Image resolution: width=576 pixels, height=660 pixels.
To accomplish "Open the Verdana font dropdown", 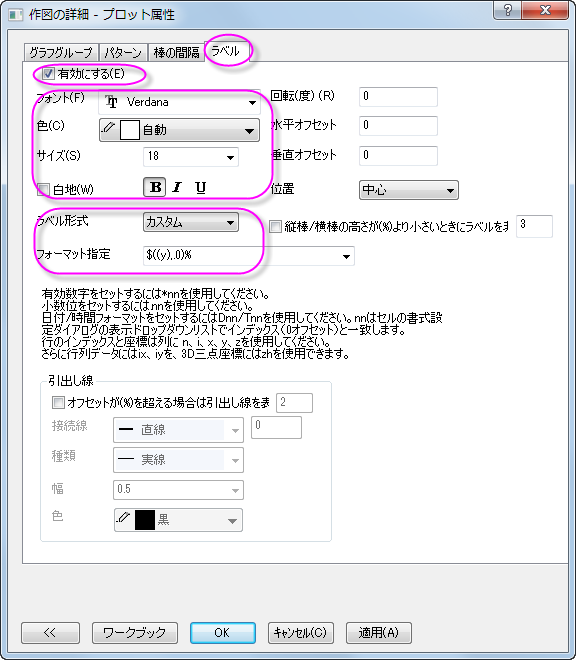I will tap(179, 102).
